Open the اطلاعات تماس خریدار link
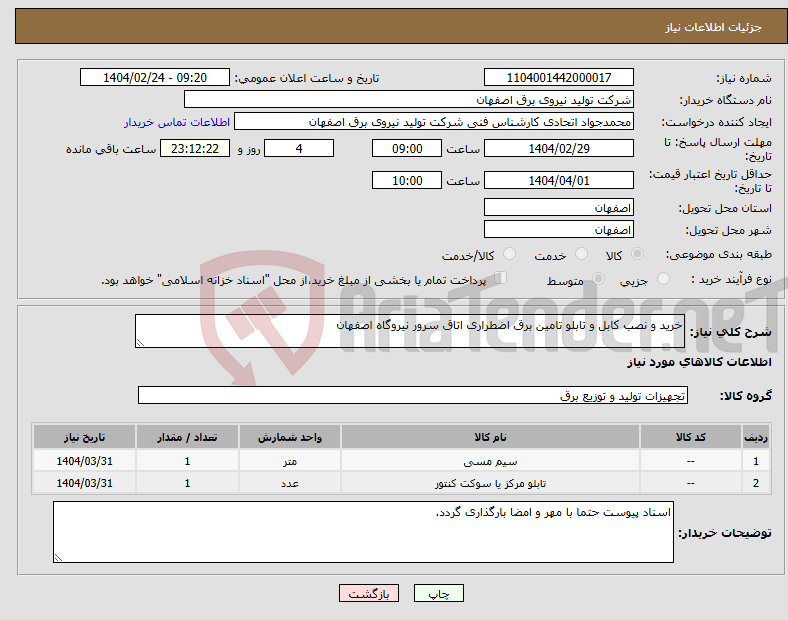 pos(177,122)
